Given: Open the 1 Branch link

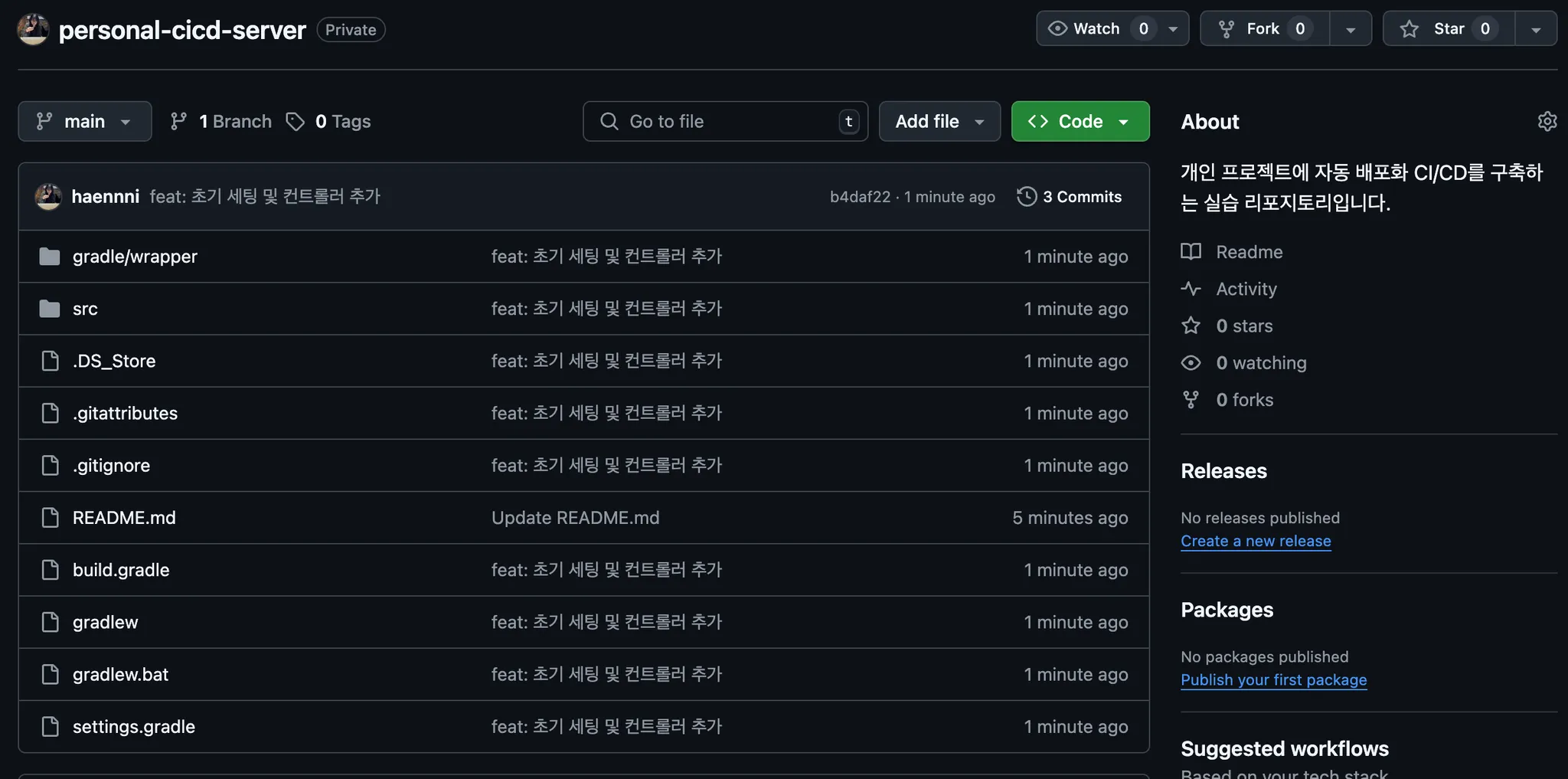Looking at the screenshot, I should (x=221, y=121).
